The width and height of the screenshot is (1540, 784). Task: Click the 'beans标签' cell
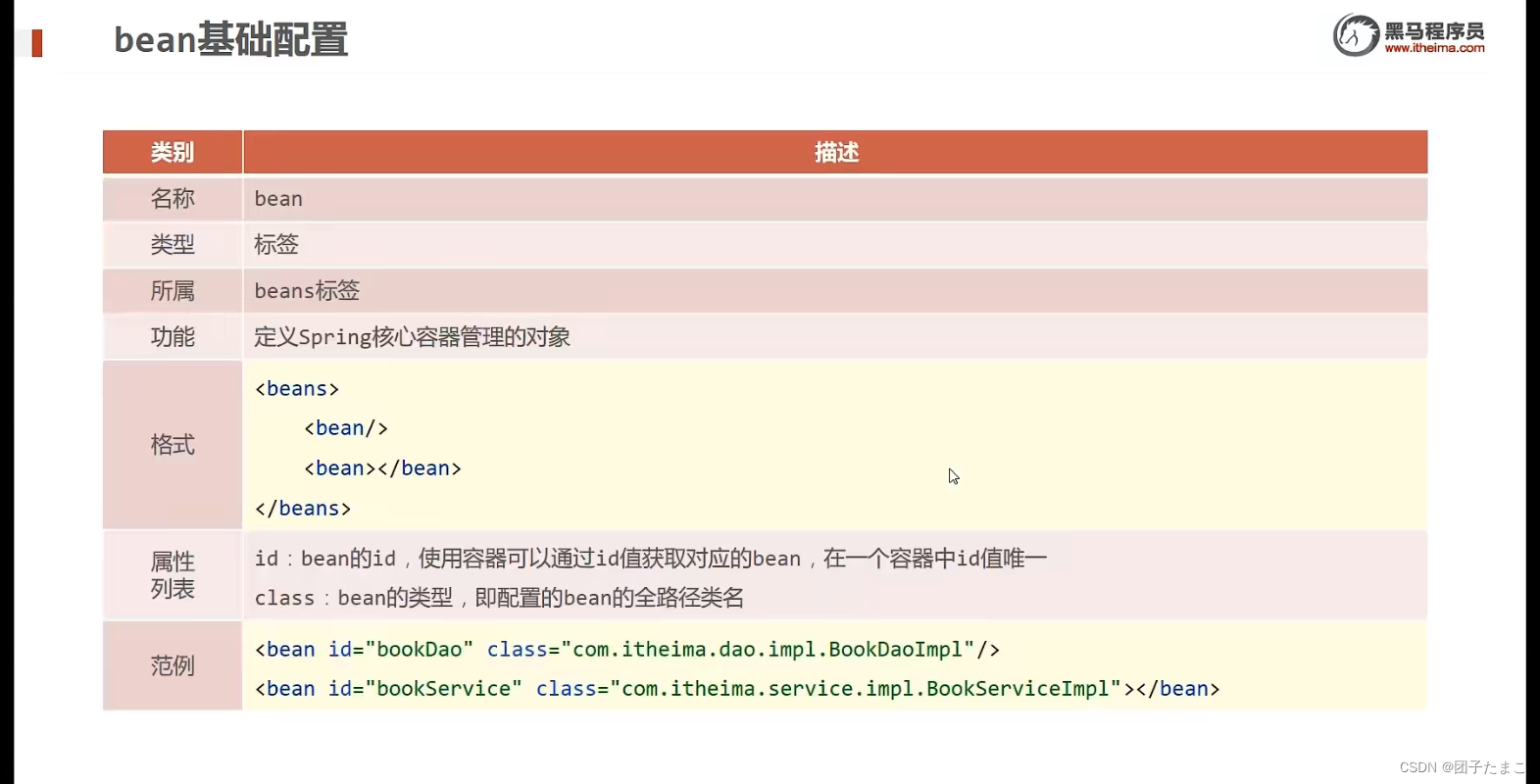coord(835,291)
